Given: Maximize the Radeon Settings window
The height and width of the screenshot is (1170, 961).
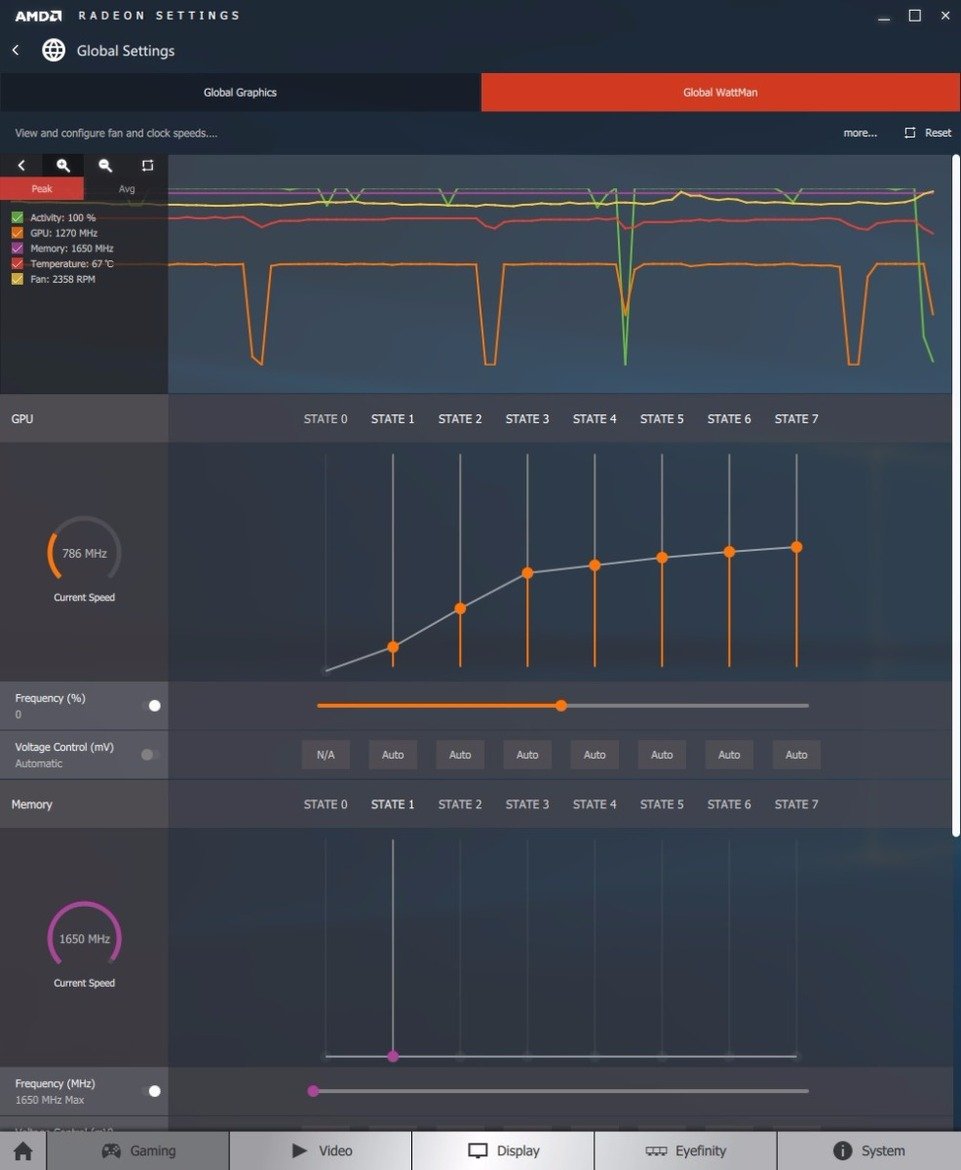Looking at the screenshot, I should pyautogui.click(x=915, y=16).
